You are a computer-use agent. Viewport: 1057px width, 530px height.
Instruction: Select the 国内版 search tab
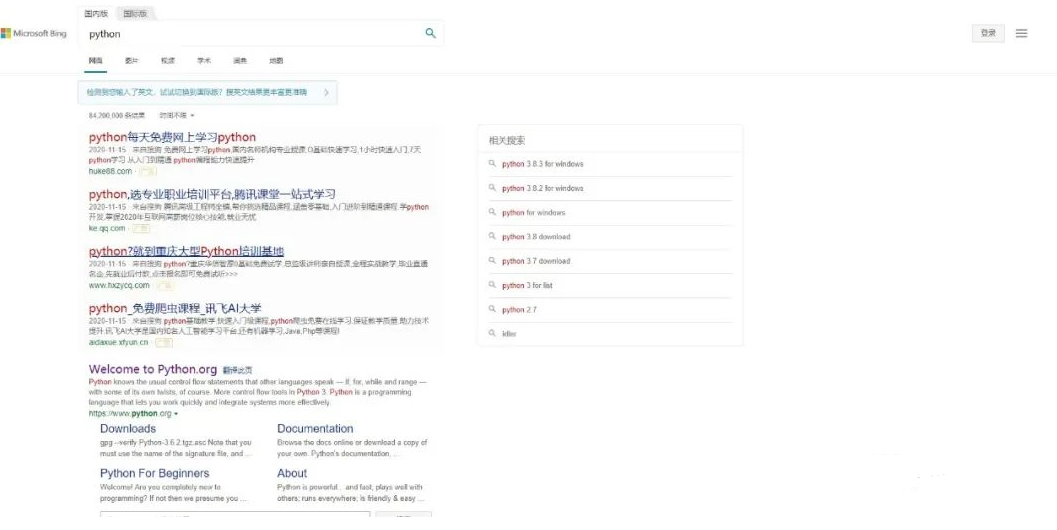tap(97, 14)
